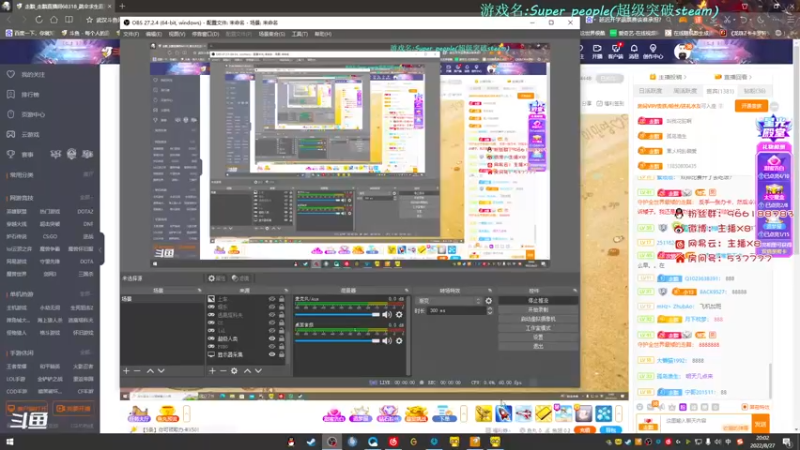800x450 pixels.
Task: Click orange 开通贵族 button in Douyu panel
Action: (751, 106)
